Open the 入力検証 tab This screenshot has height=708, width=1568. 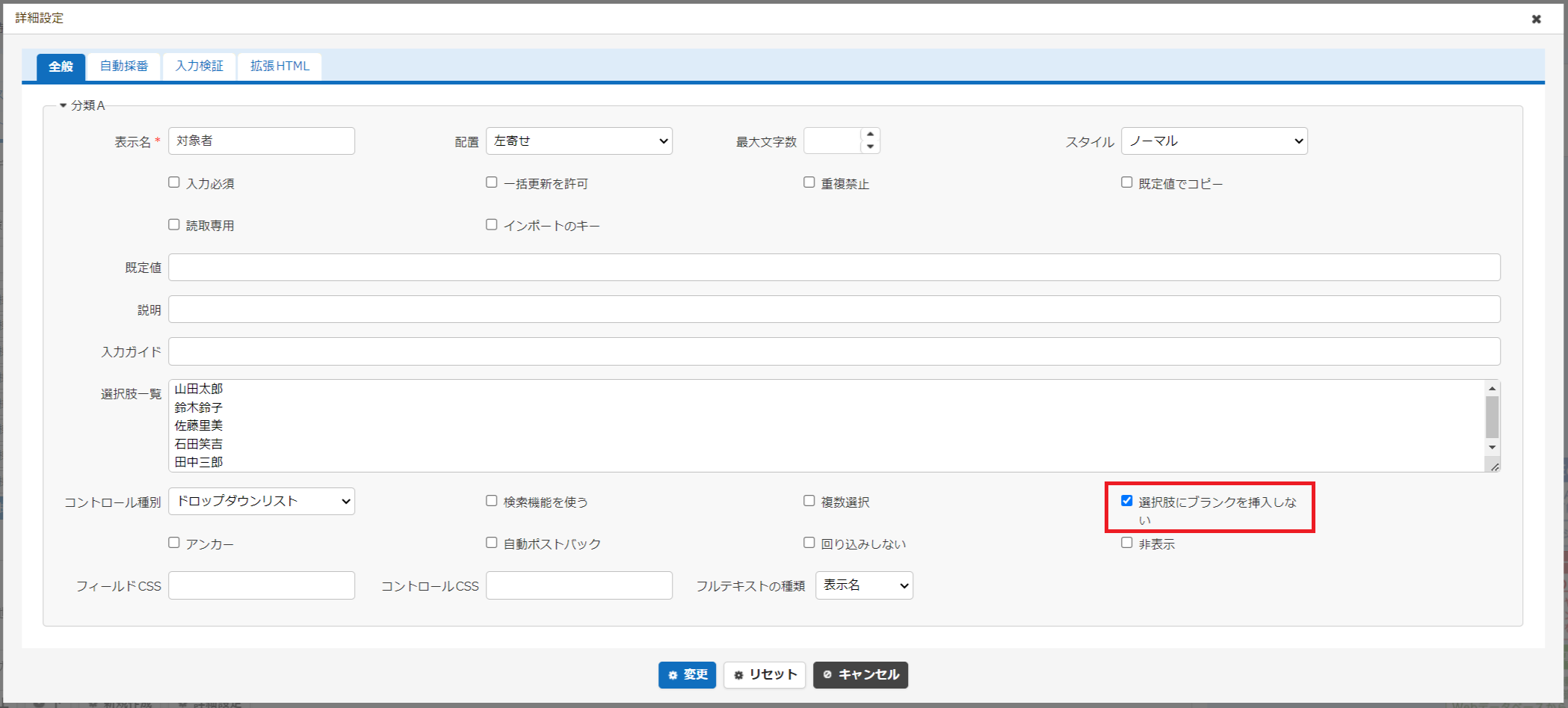200,66
